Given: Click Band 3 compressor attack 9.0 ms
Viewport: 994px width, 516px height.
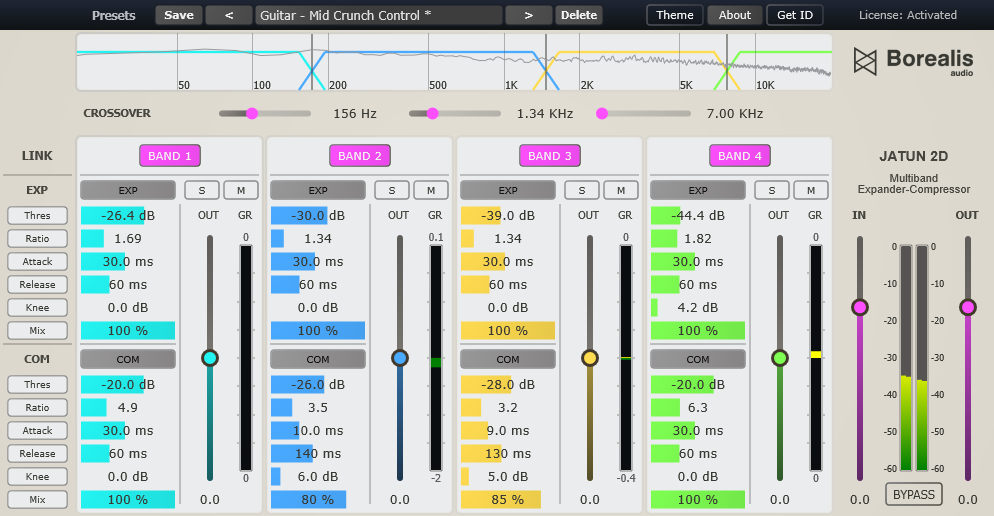Looking at the screenshot, I should tap(508, 430).
